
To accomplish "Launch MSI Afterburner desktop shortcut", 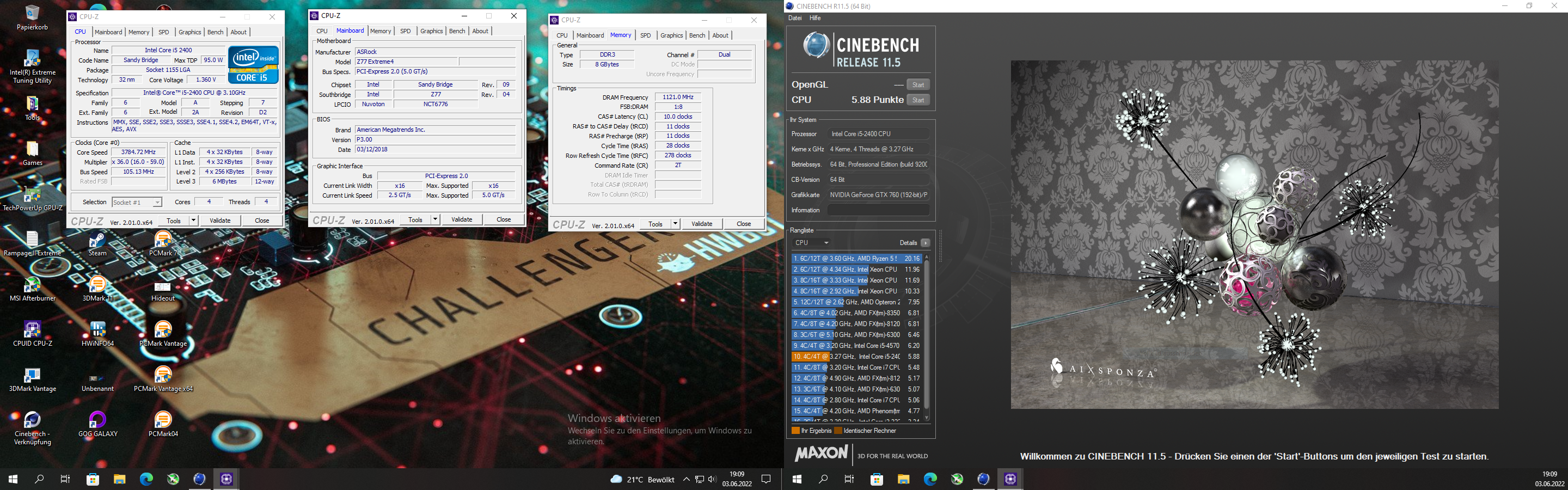I will 32,290.
